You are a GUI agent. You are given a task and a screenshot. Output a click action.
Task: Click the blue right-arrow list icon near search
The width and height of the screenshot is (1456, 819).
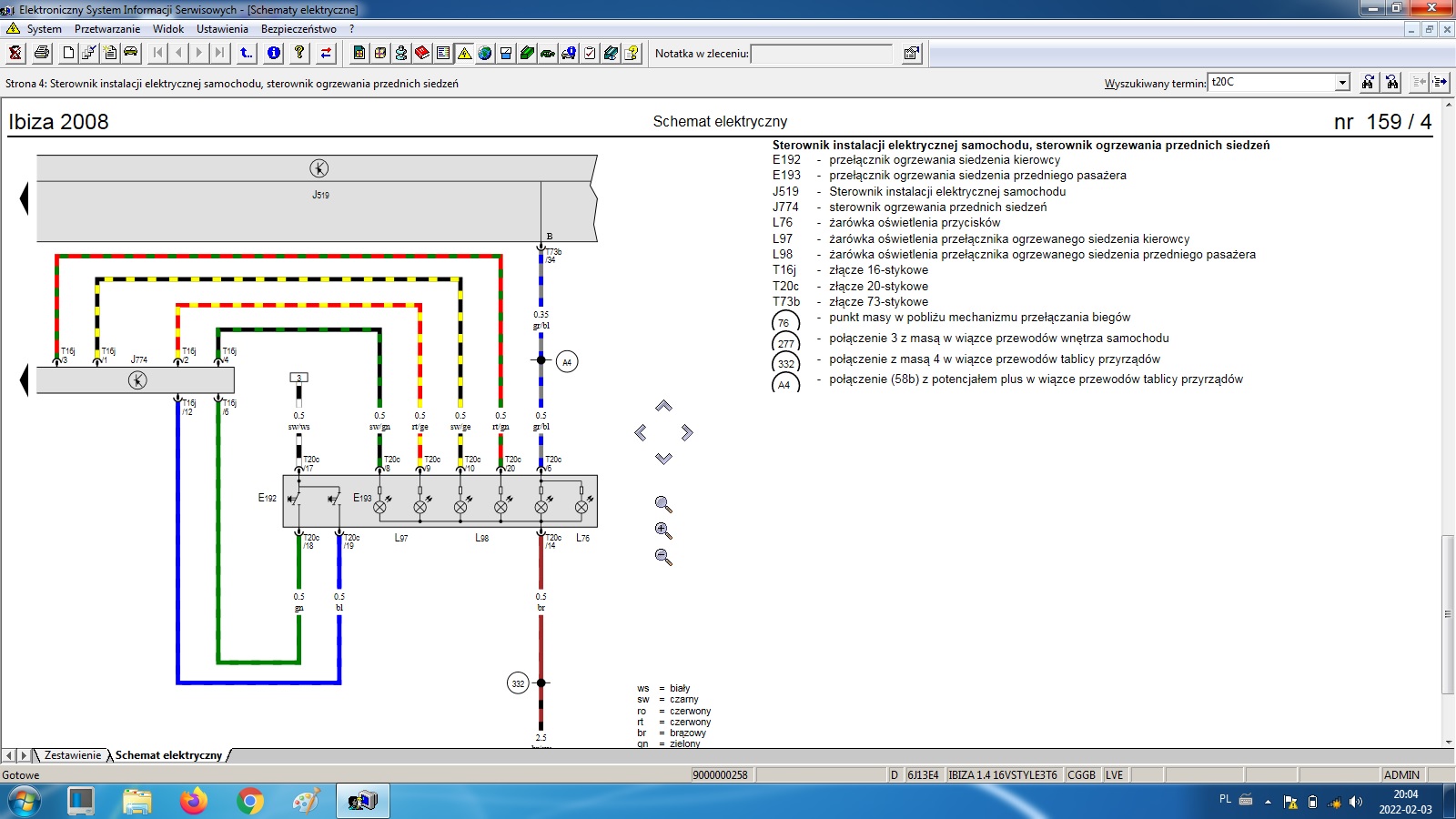tap(1440, 82)
